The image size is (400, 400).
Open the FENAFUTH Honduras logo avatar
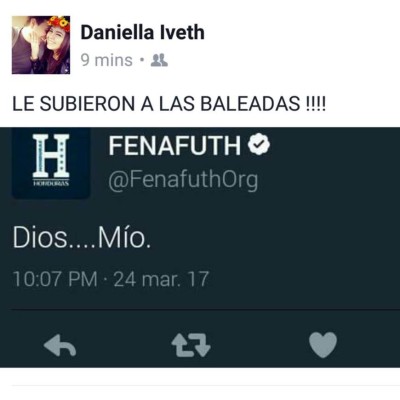tap(51, 163)
